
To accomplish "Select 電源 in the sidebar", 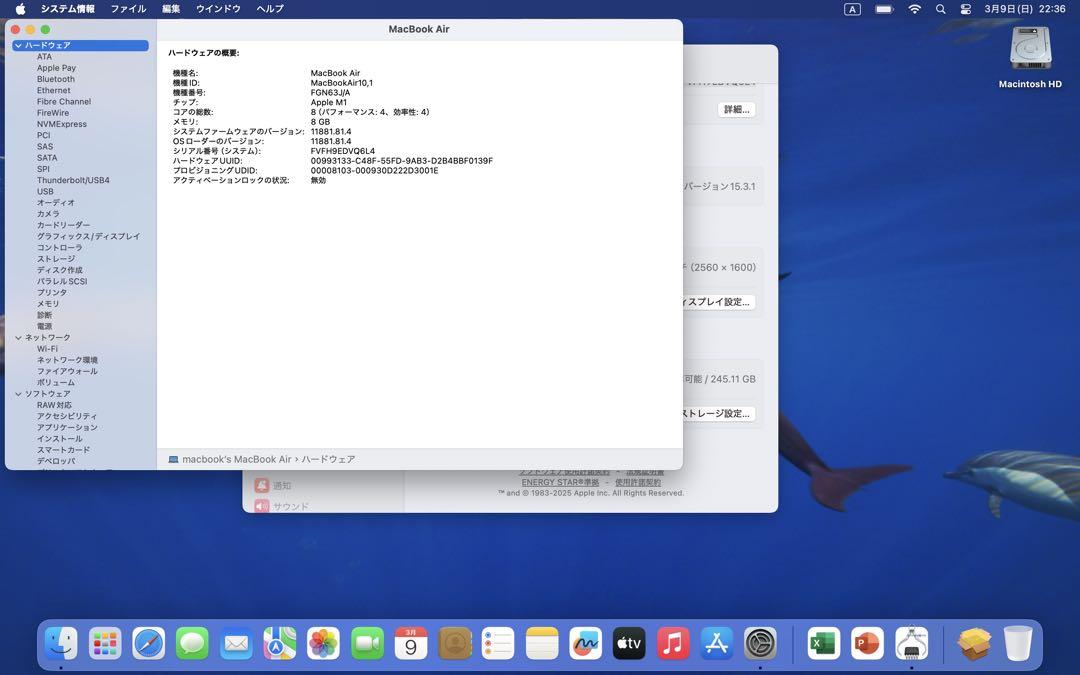I will click(45, 326).
